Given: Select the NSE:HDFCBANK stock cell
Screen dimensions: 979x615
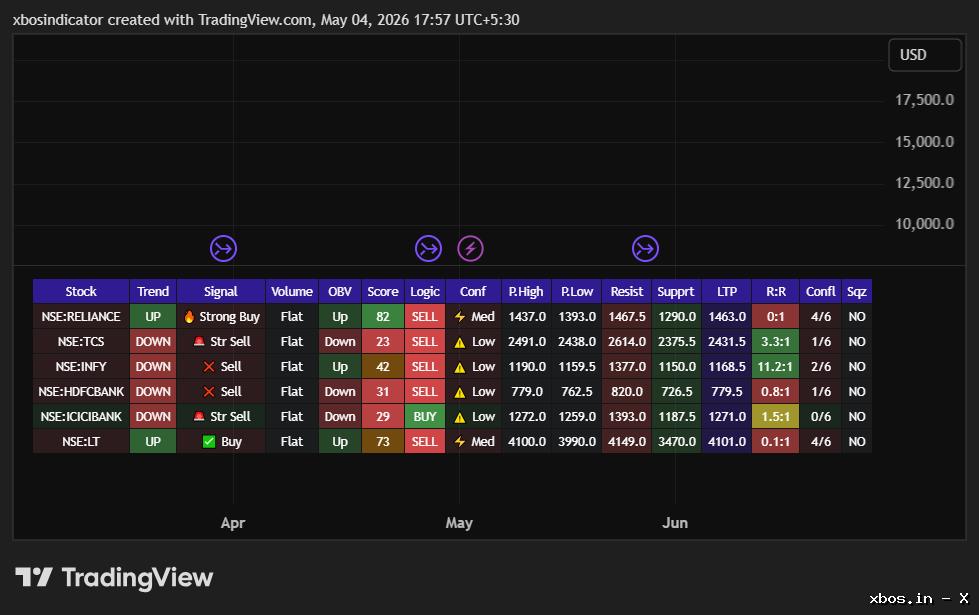Looking at the screenshot, I should point(81,391).
